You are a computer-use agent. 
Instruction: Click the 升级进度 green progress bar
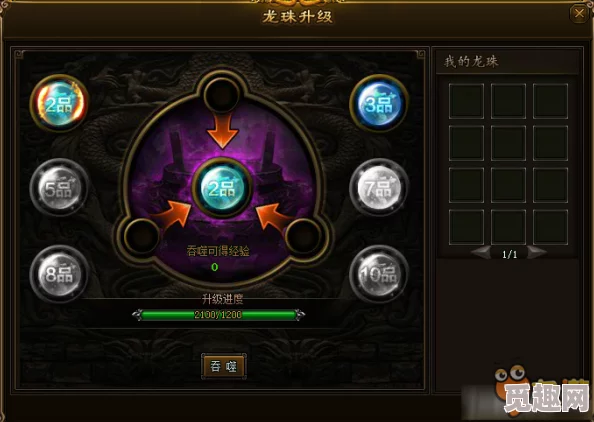[219, 314]
